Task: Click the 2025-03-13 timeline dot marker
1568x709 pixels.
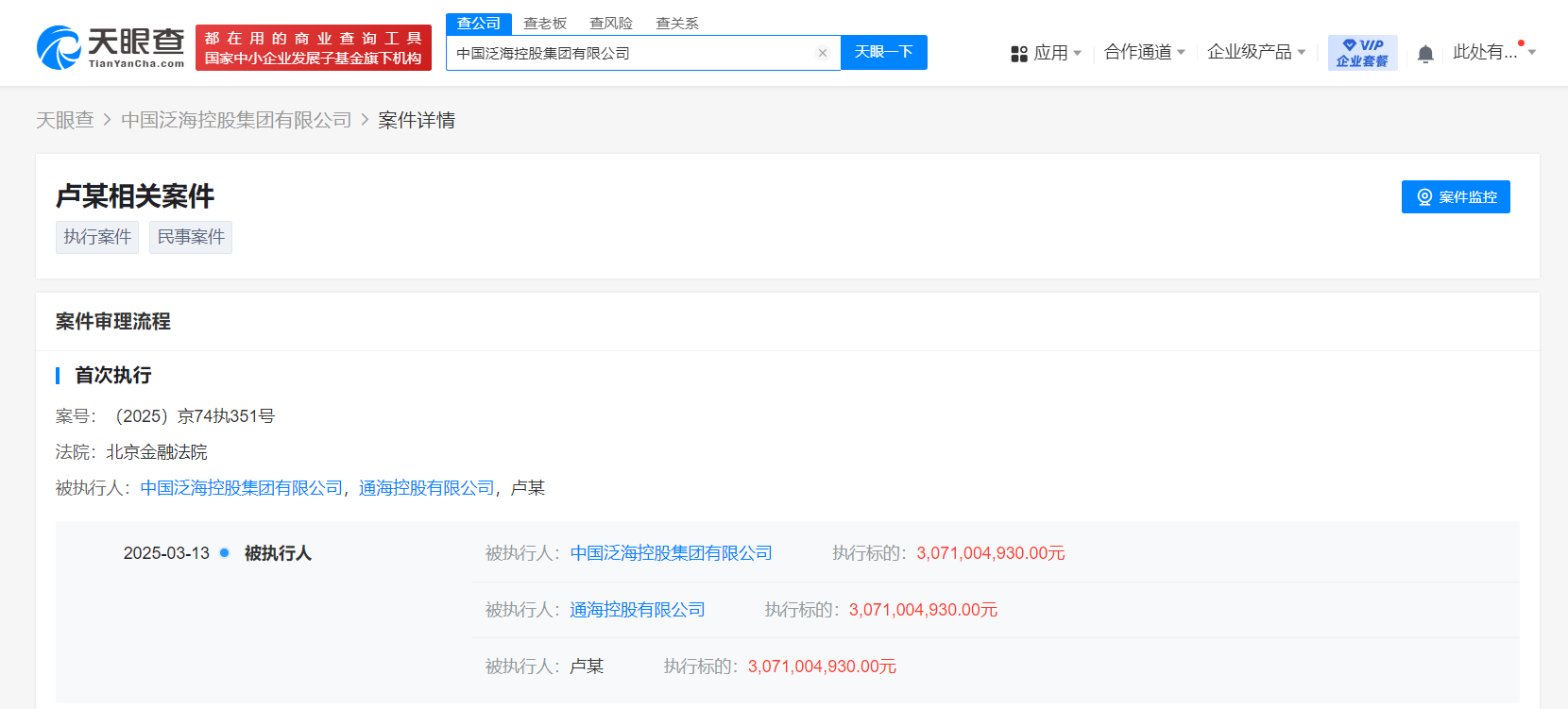Action: tap(225, 553)
